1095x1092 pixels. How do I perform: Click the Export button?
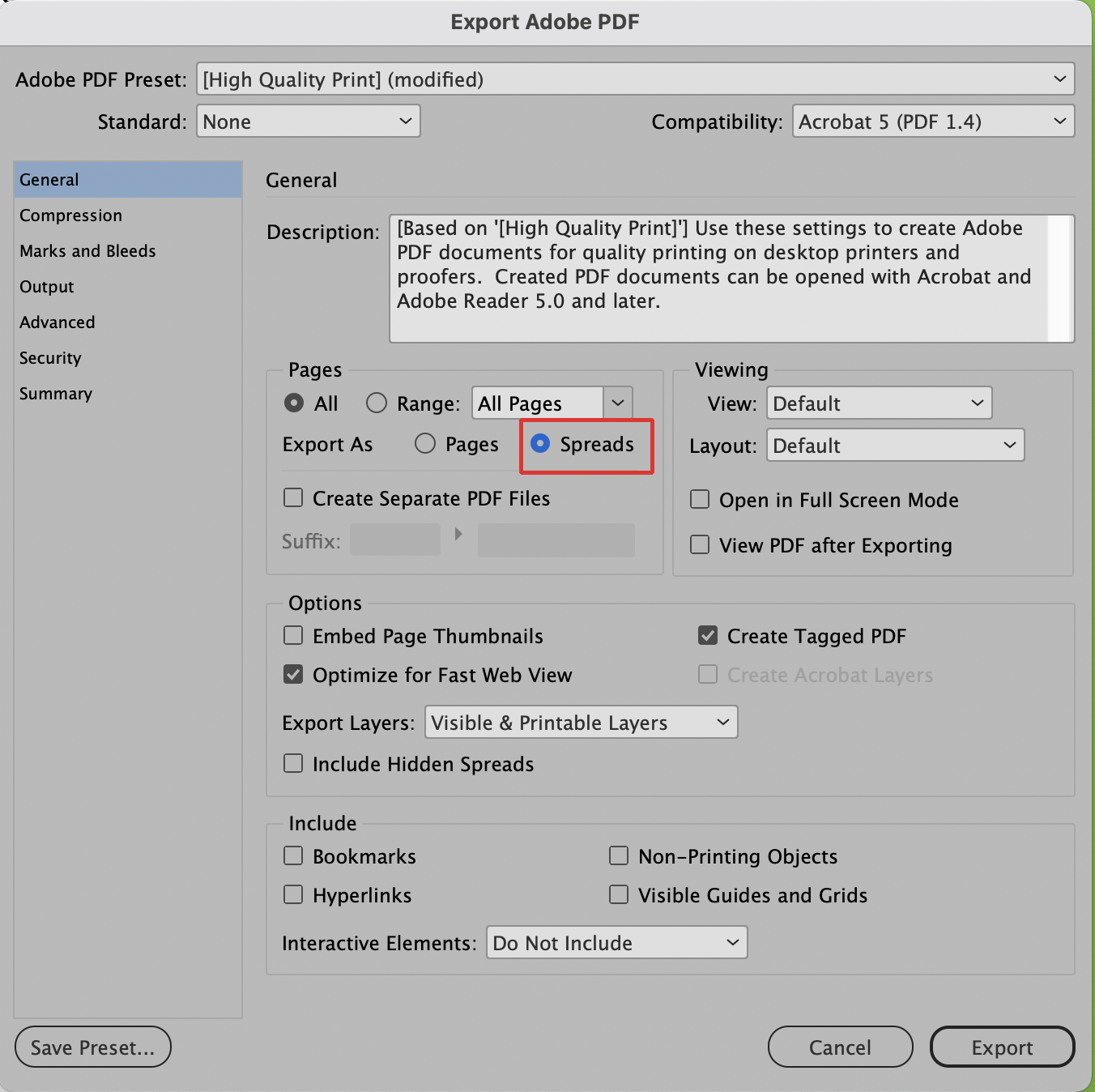click(1002, 1047)
